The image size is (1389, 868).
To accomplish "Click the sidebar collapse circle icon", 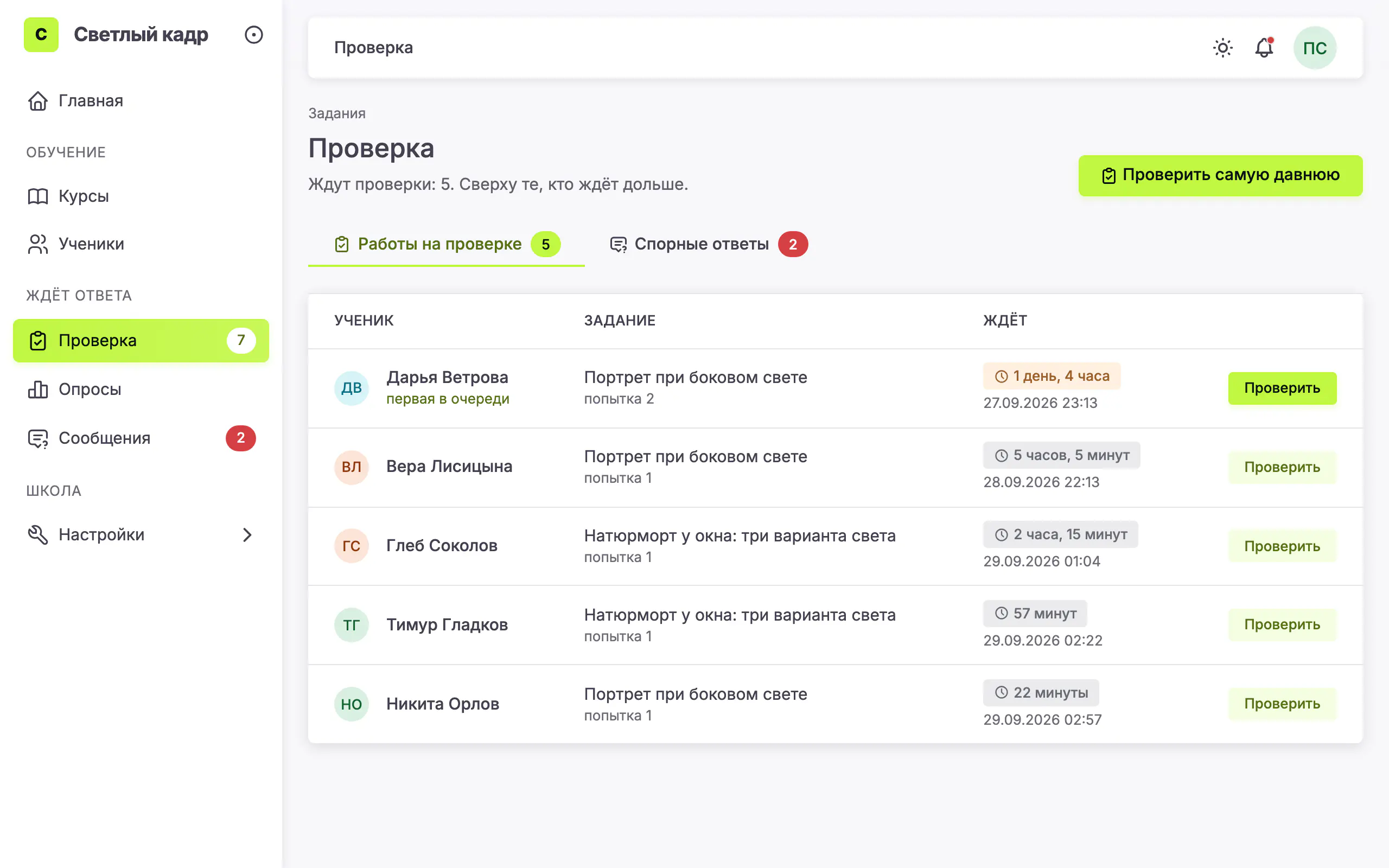I will [254, 35].
